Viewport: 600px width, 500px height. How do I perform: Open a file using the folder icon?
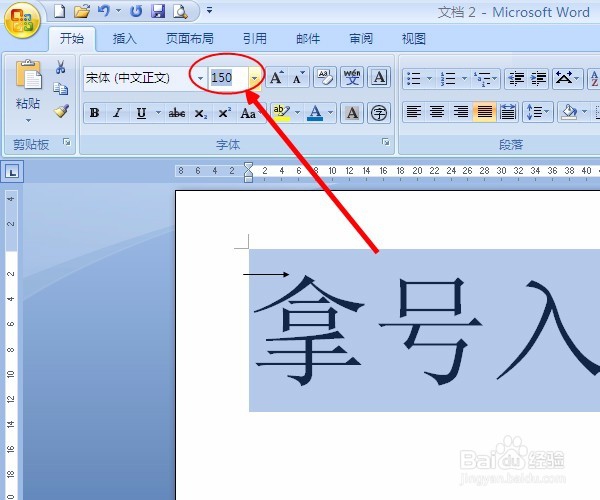tap(82, 11)
